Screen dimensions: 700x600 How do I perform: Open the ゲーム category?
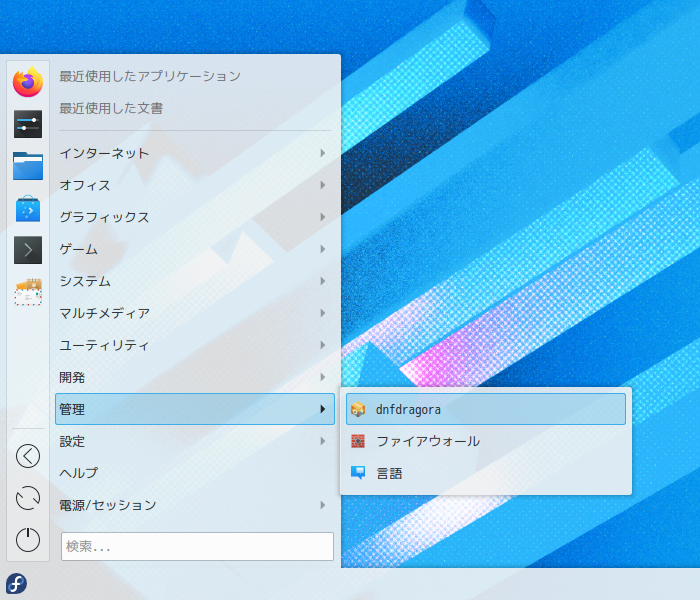[195, 249]
